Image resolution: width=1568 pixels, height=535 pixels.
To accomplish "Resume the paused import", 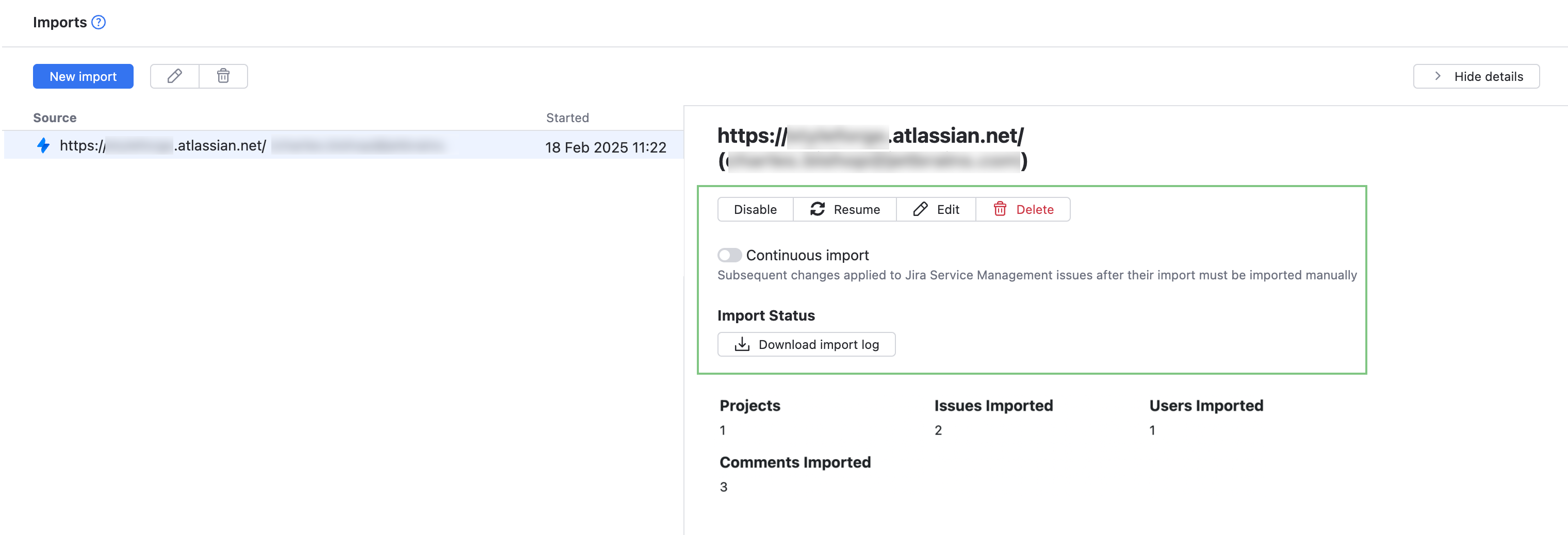I will coord(856,209).
